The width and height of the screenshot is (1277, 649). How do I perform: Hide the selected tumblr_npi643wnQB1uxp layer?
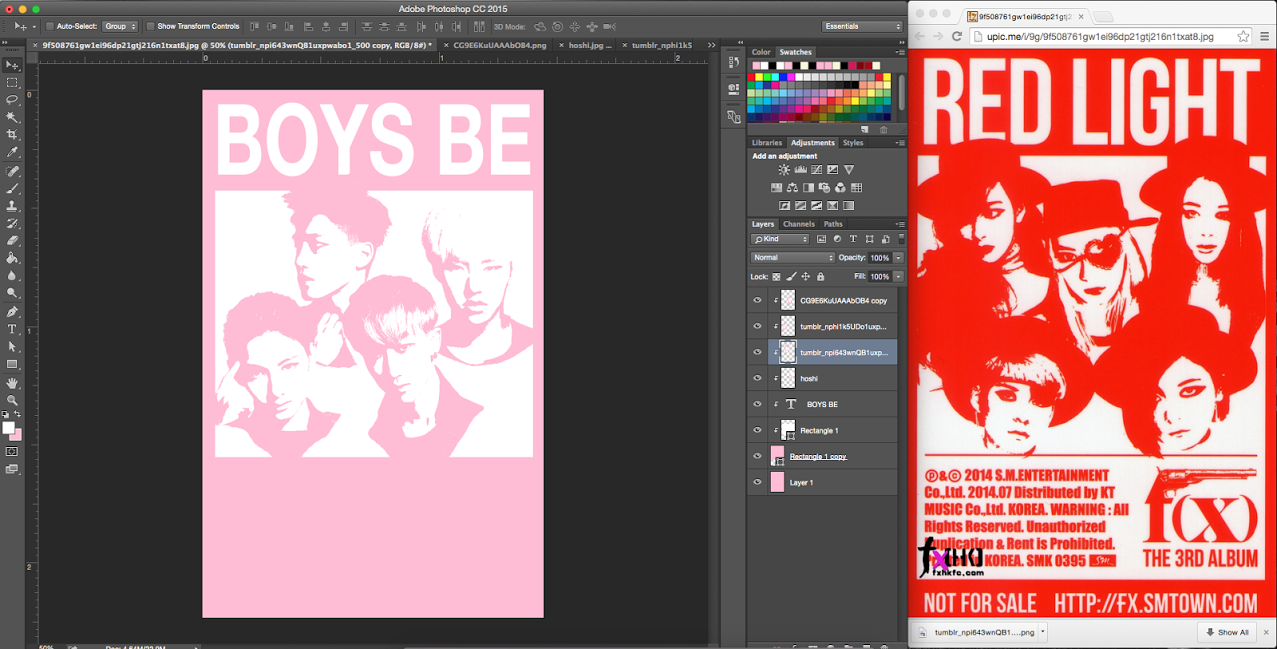(757, 352)
